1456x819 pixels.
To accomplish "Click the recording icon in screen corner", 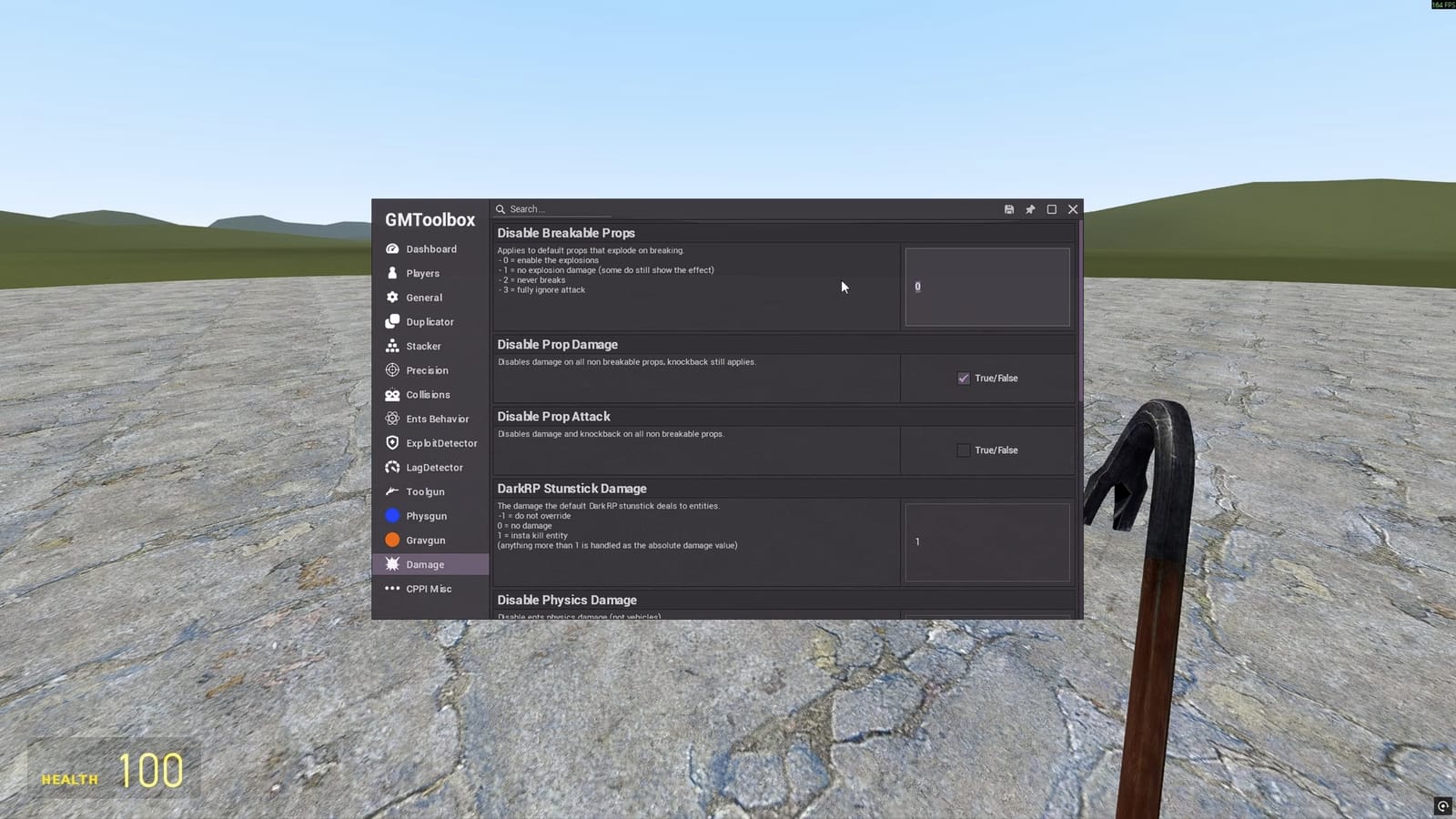I will pos(1443,806).
